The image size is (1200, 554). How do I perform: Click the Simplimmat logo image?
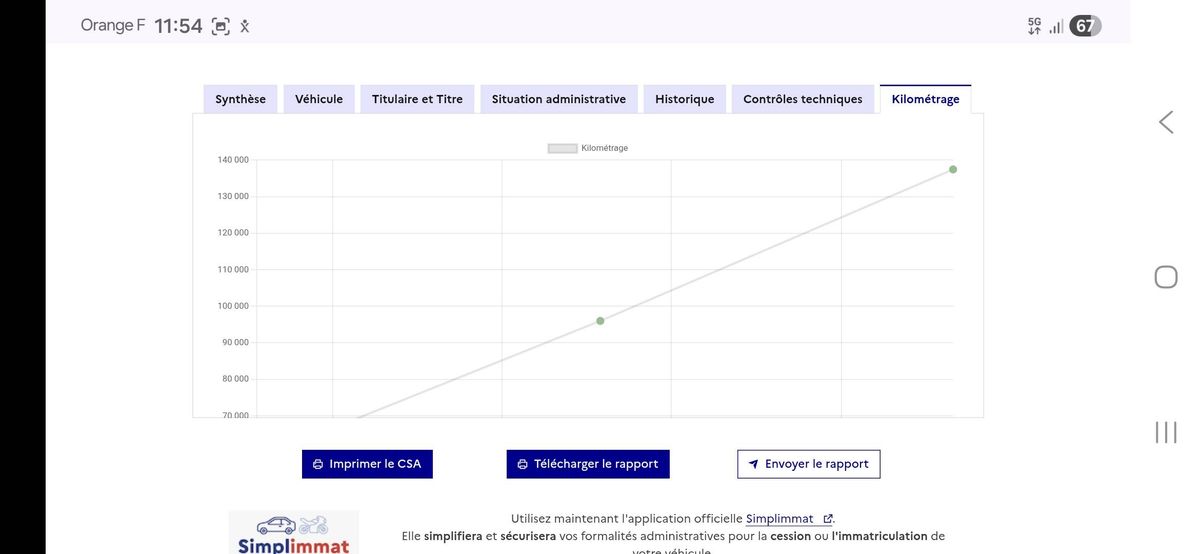coord(293,532)
